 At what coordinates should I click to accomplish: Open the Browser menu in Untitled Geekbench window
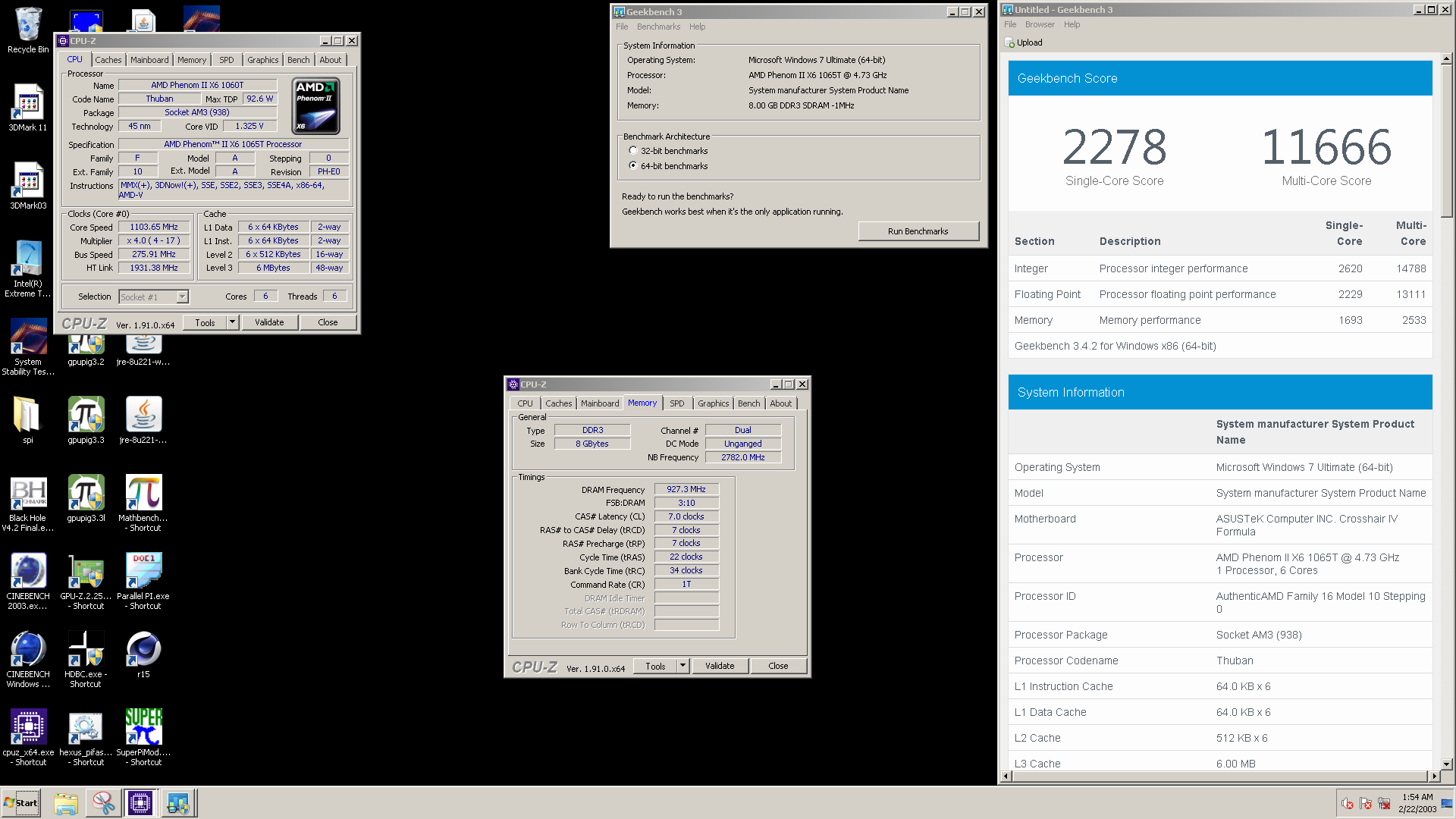(1040, 24)
